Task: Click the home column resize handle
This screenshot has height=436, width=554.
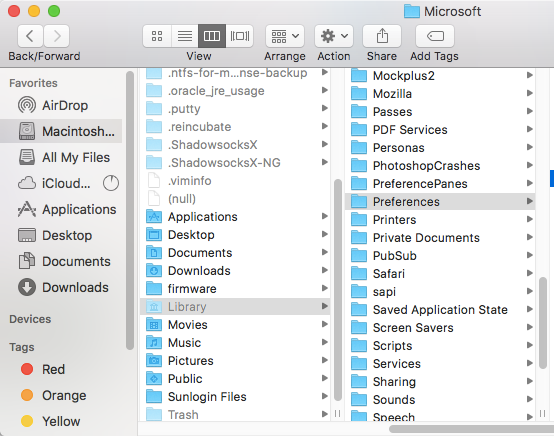Action: [x=338, y=413]
